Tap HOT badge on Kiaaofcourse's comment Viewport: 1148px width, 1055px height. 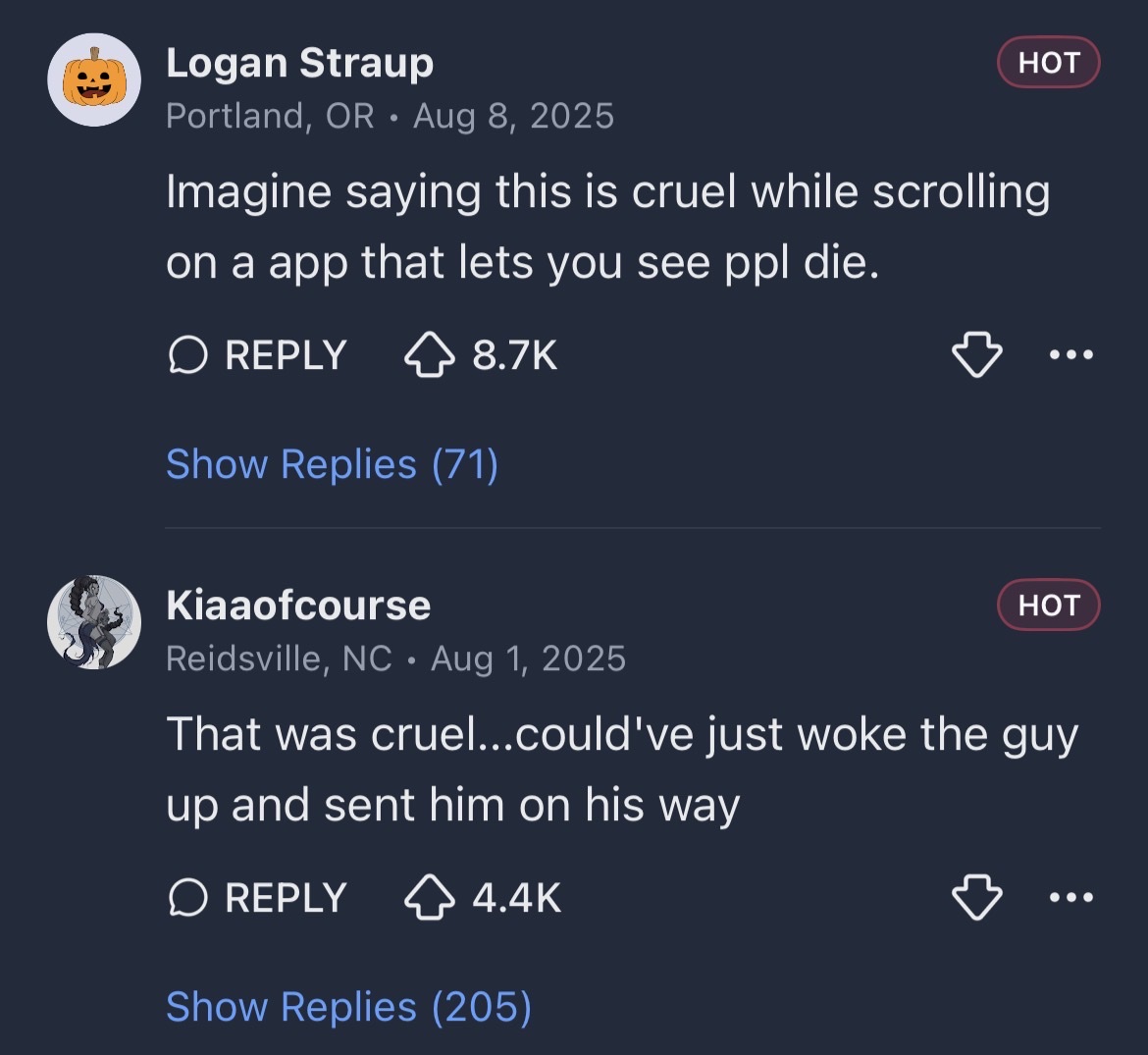tap(1048, 606)
